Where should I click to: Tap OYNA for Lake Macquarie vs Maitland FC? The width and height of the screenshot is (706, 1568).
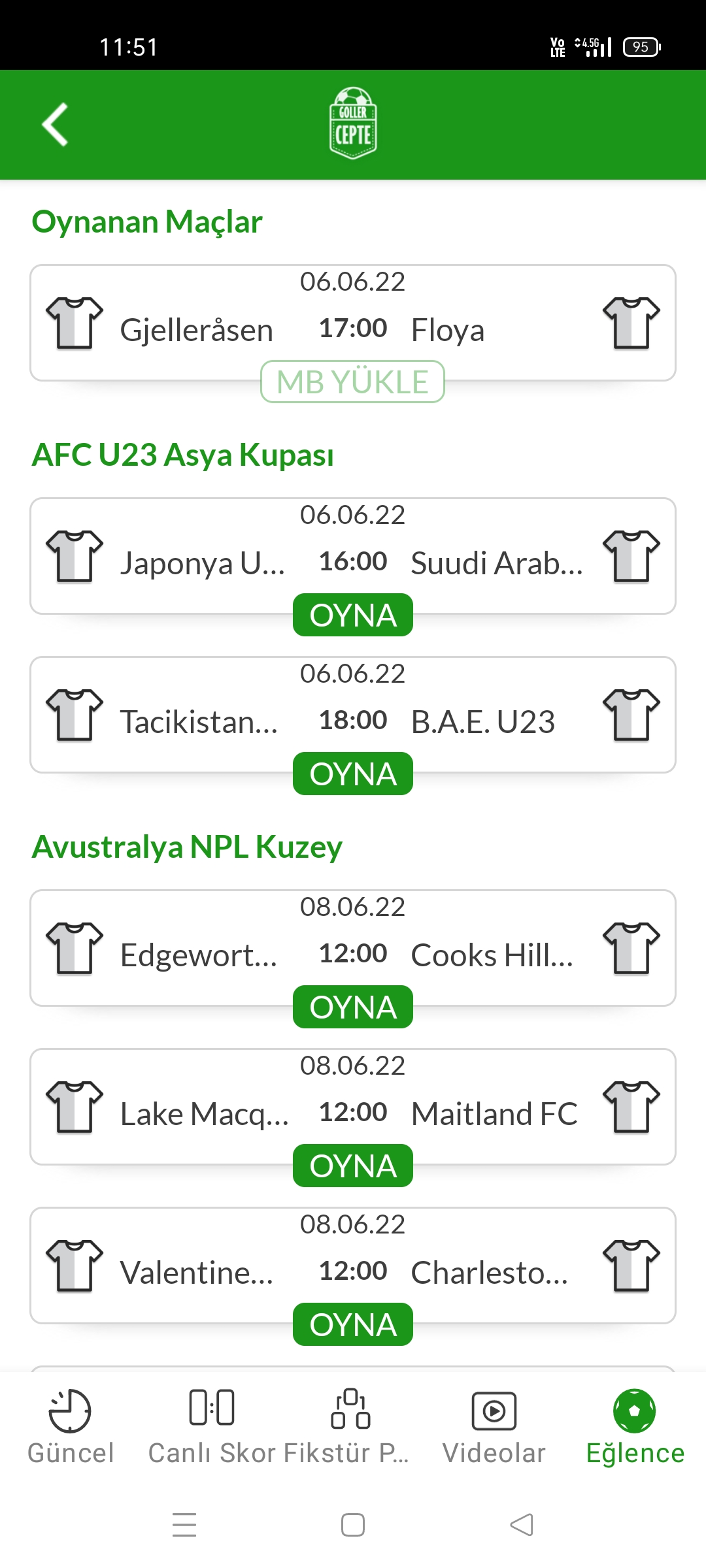pos(353,1166)
